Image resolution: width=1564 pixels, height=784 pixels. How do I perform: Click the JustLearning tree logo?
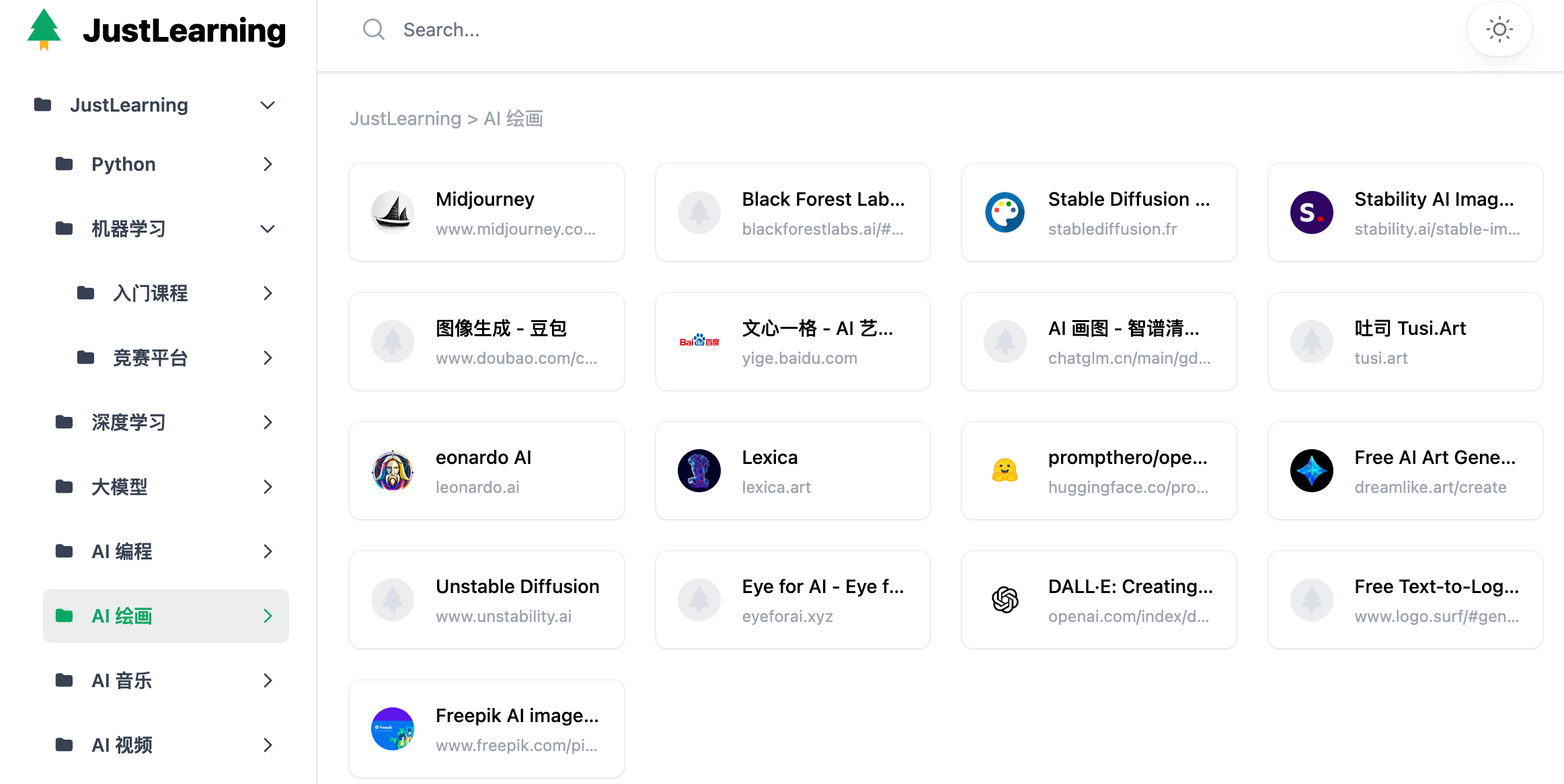tap(44, 30)
